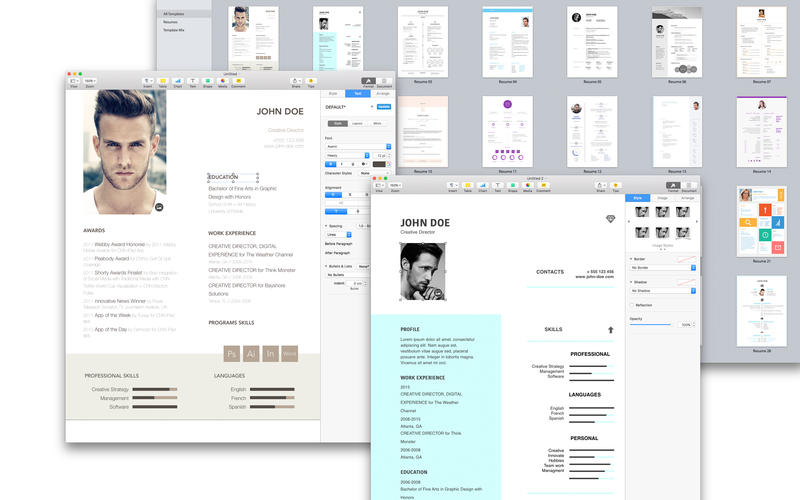800x500 pixels.
Task: Click Share icon in Untitled 2 toolbar
Action: [601, 185]
